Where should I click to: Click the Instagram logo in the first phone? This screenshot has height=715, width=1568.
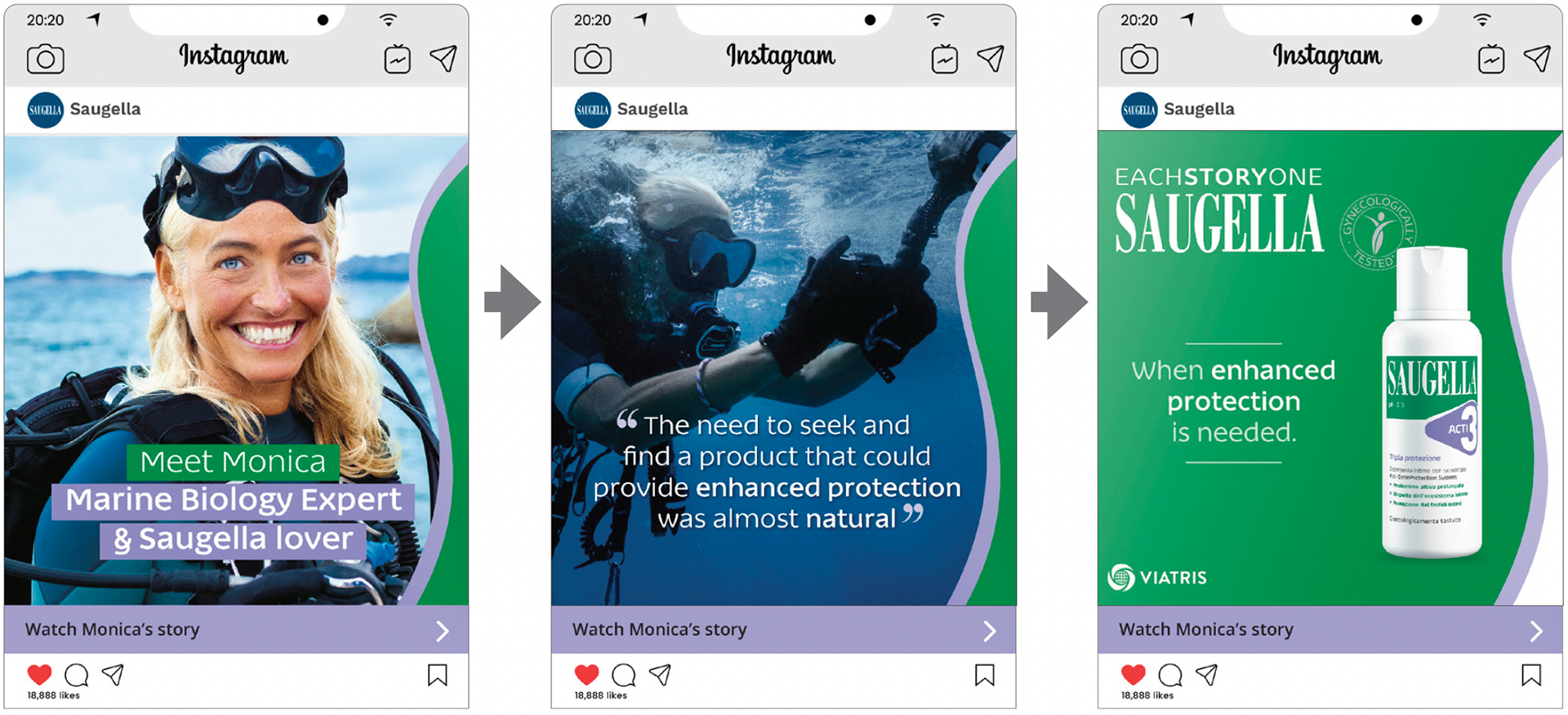tap(234, 56)
